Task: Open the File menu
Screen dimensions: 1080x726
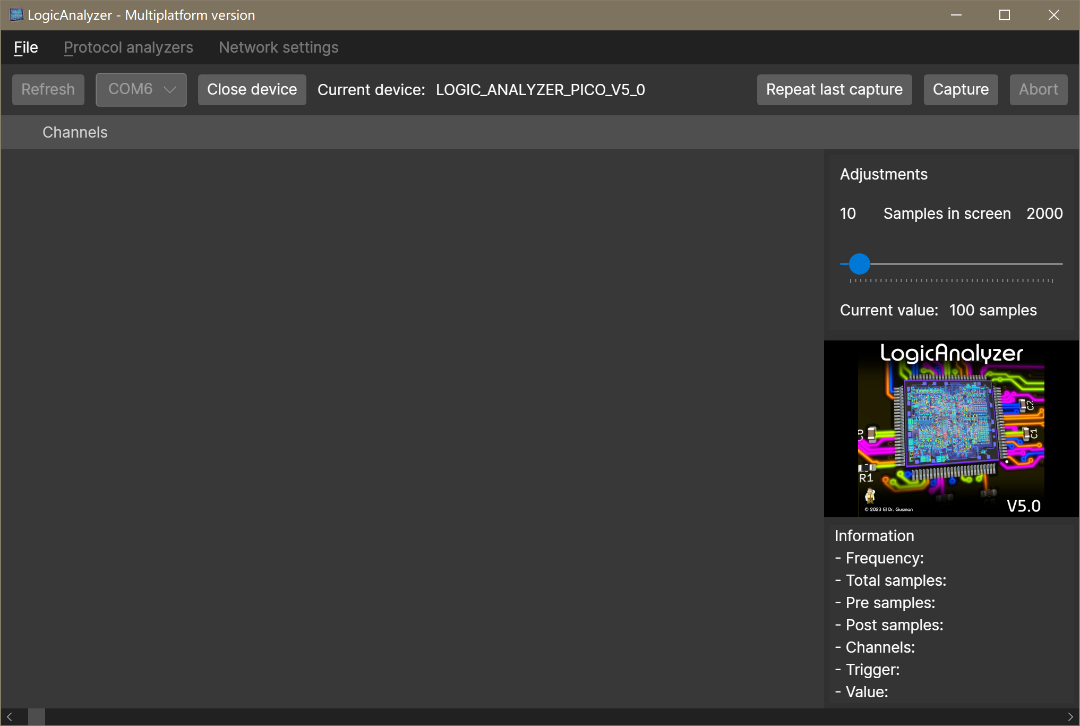Action: point(26,48)
